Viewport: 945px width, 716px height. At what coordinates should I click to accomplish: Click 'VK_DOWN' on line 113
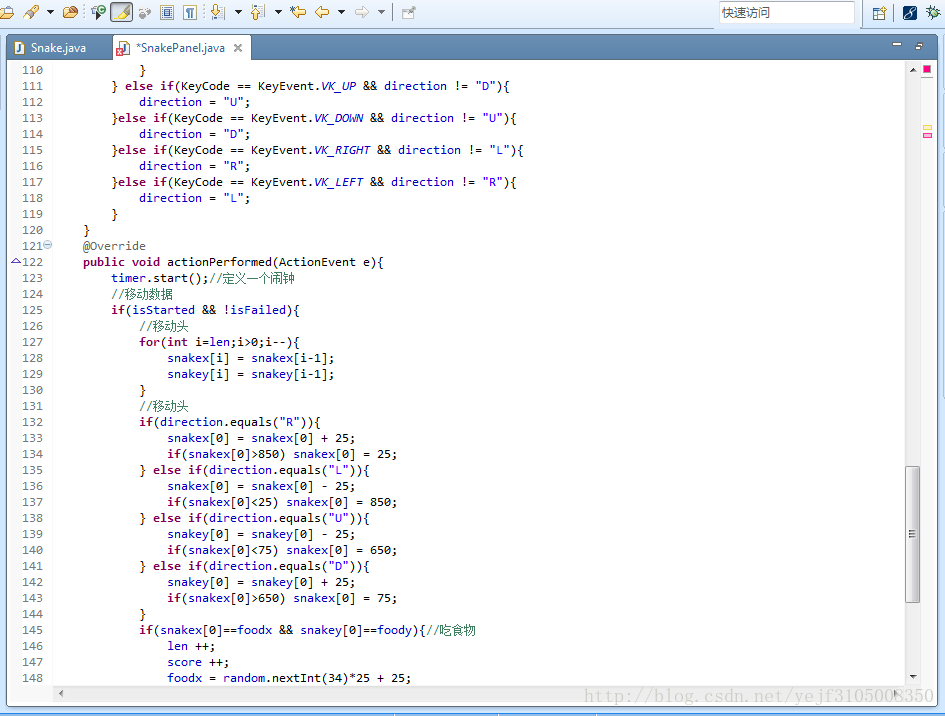point(338,118)
